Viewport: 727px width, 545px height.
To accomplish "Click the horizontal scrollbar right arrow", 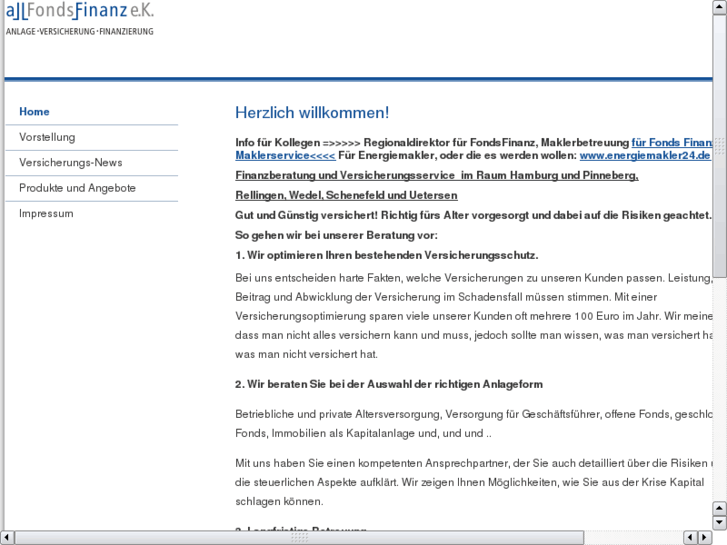I will 705,538.
